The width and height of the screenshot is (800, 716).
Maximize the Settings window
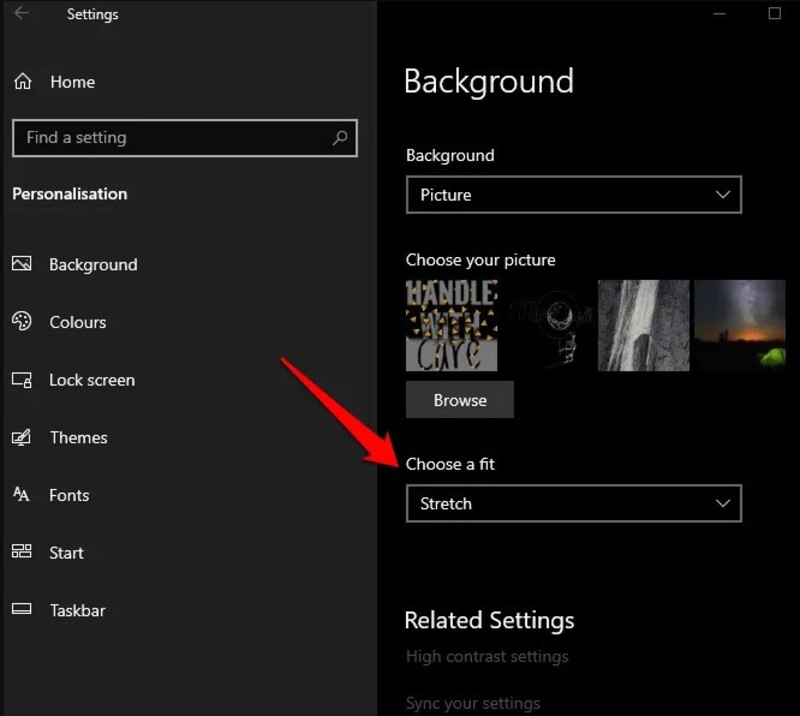(x=774, y=13)
